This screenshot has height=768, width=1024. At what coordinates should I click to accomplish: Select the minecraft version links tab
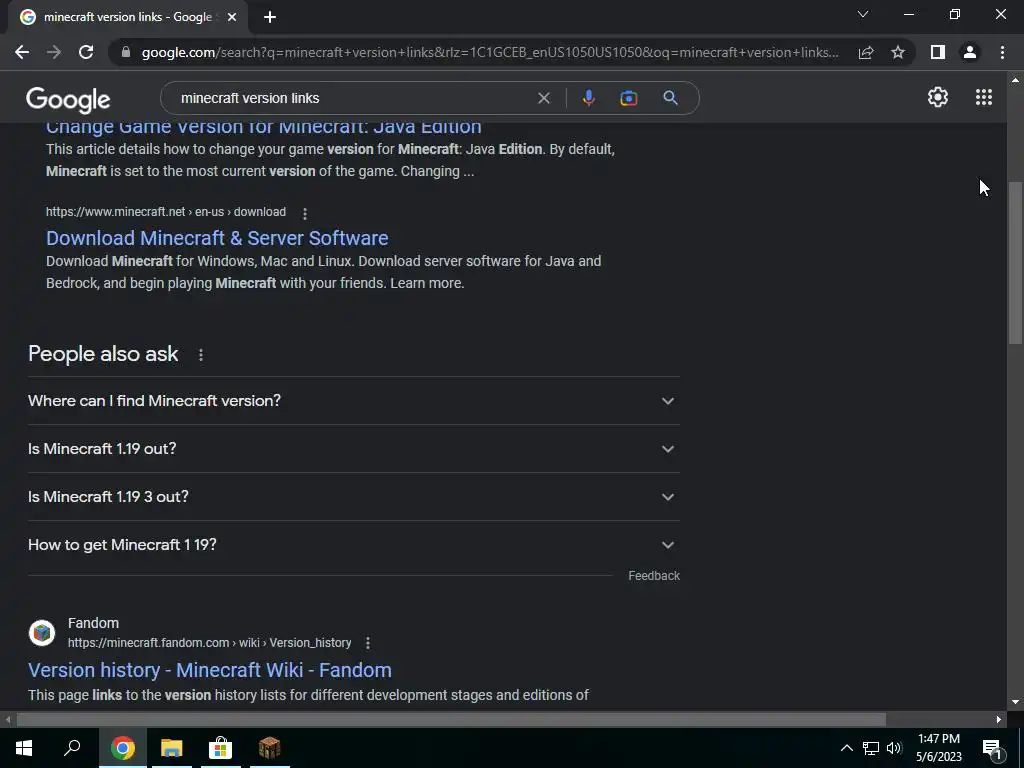click(127, 17)
